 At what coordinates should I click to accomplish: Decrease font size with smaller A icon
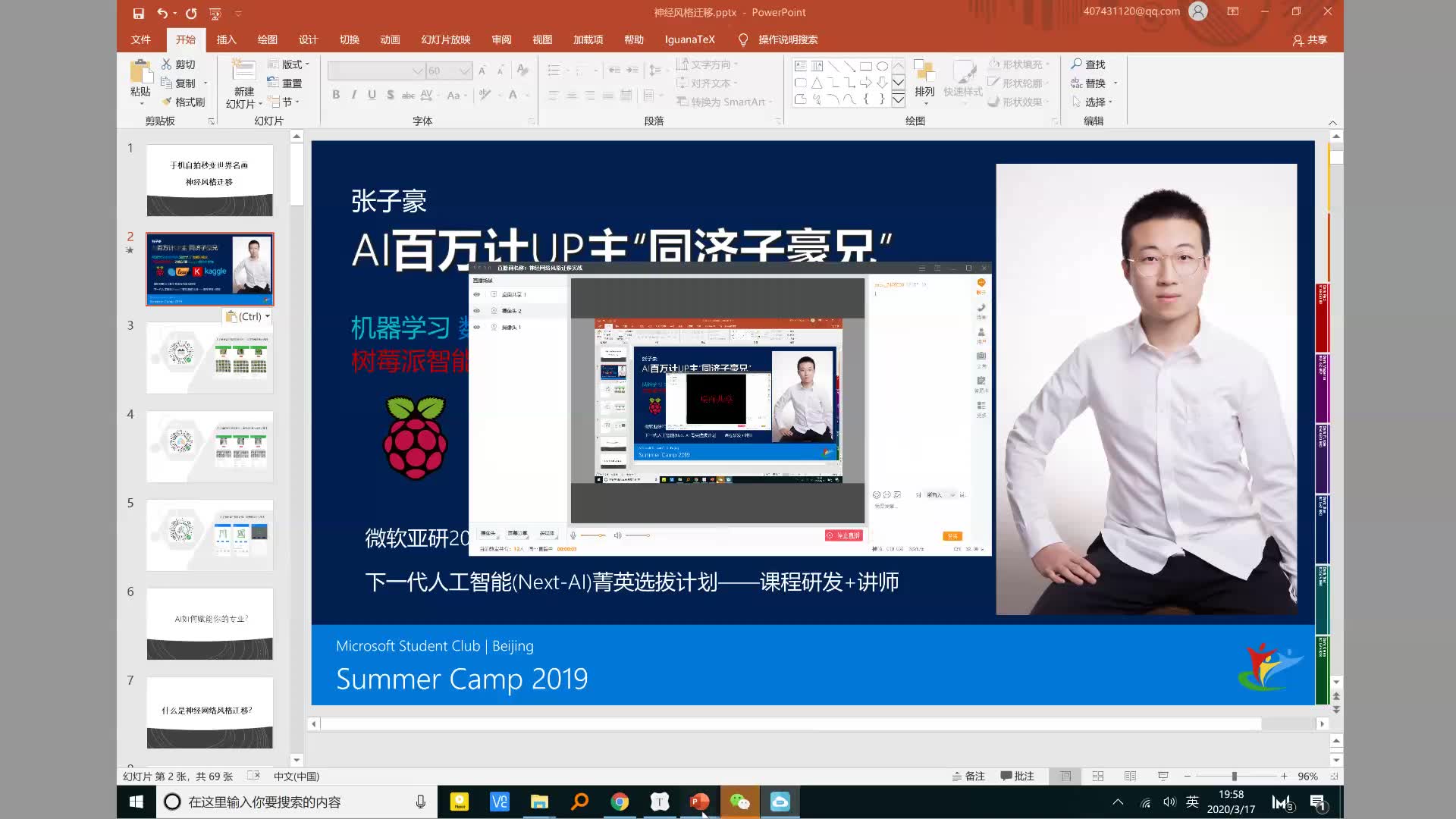click(x=500, y=71)
